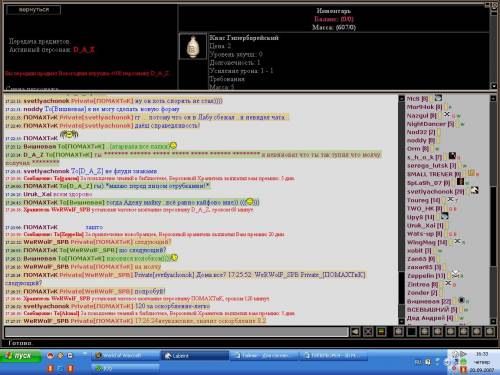This screenshot has width=500, height=375.
Task: Click the clan emblem next to McB in user list
Action: (438, 98)
